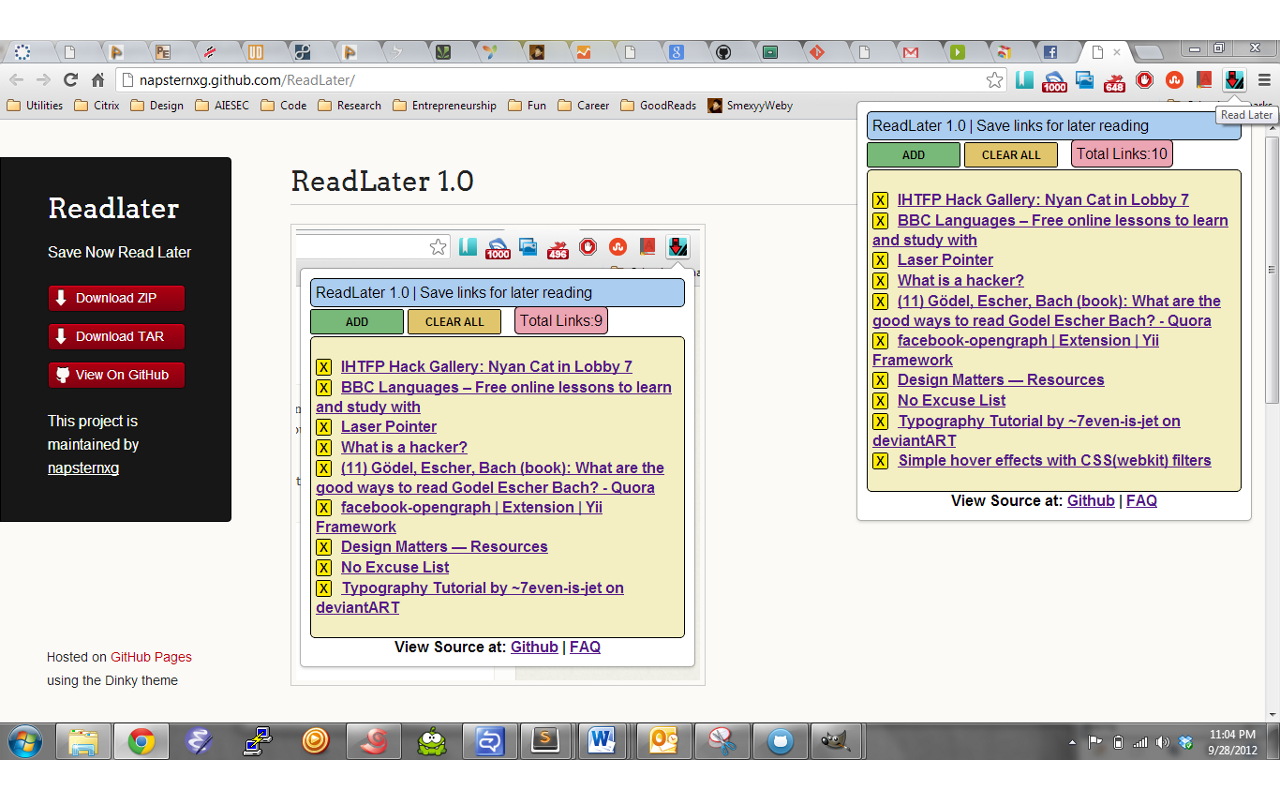
Task: Remove What is a hacker? link with X
Action: [x=880, y=281]
